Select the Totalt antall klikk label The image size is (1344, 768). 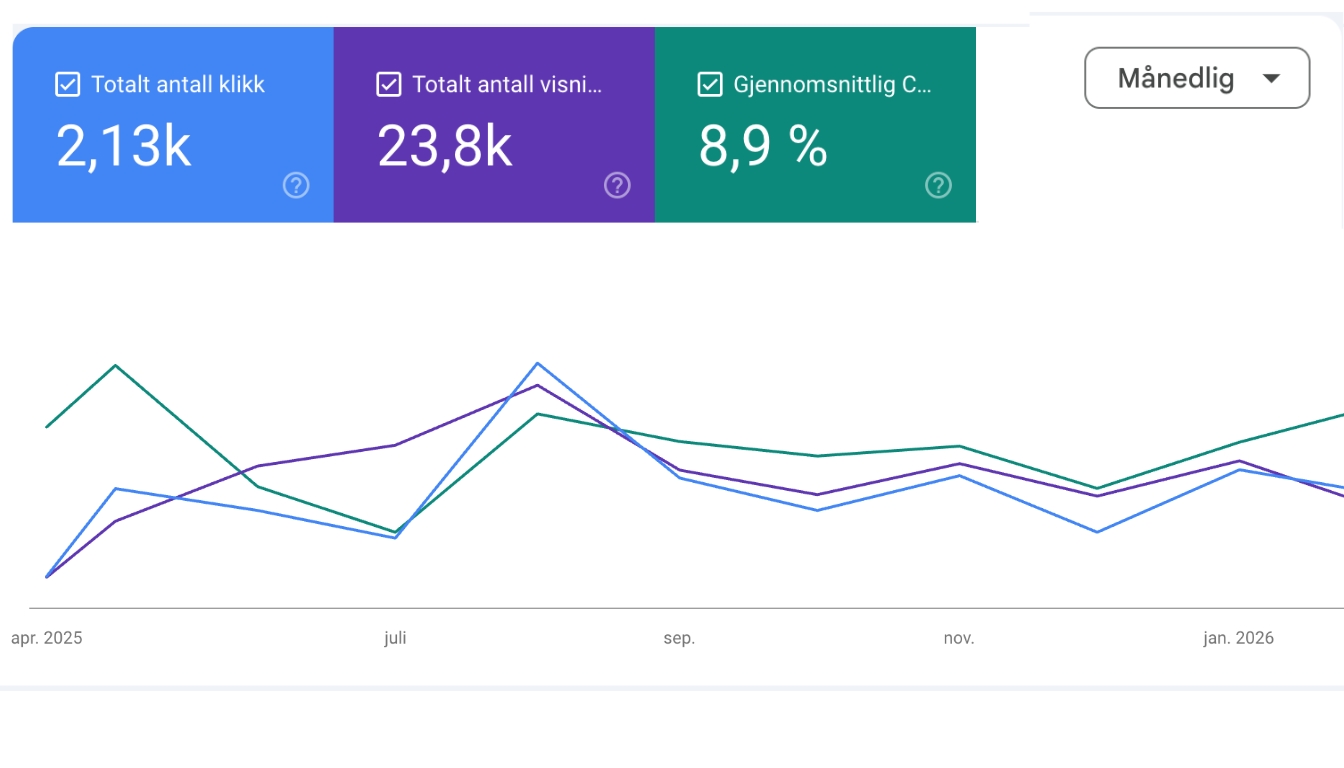(178, 85)
